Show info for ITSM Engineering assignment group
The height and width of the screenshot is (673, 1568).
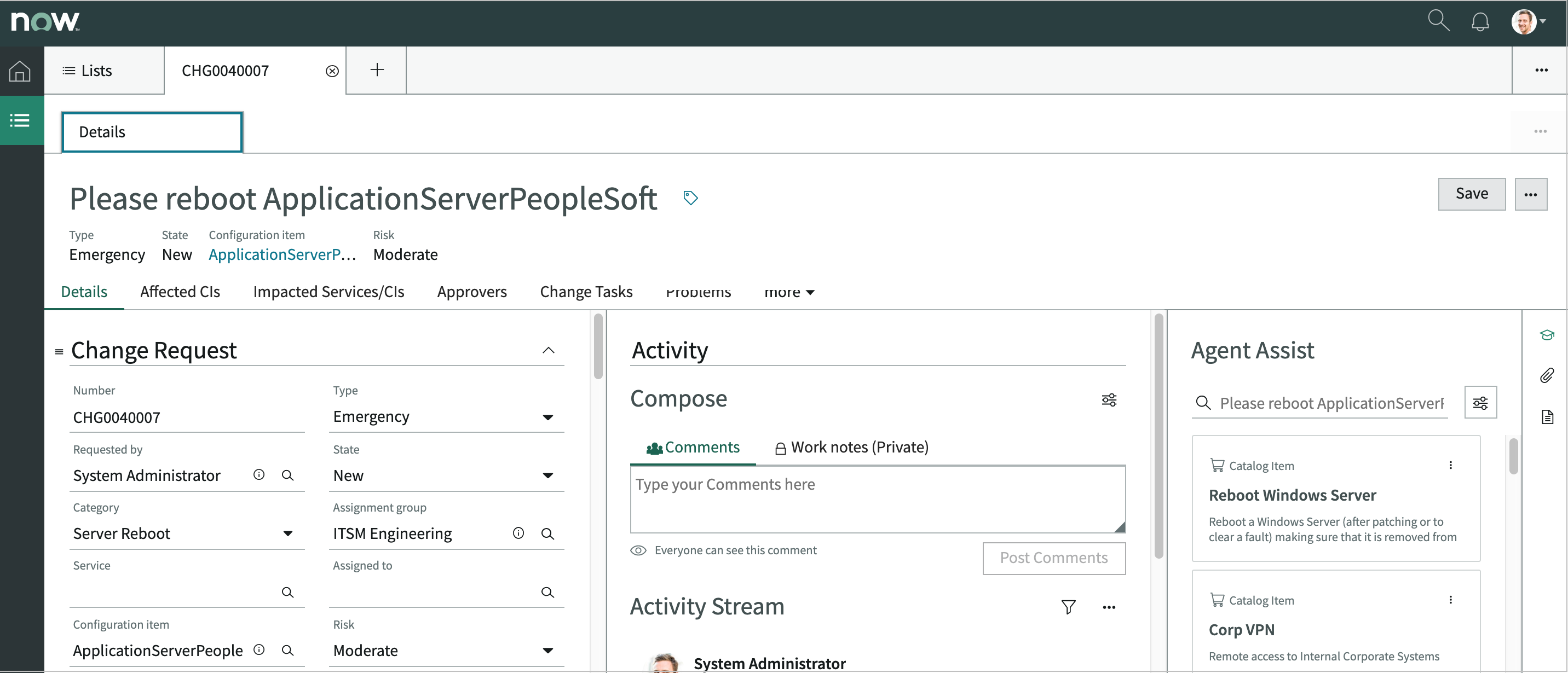(518, 533)
